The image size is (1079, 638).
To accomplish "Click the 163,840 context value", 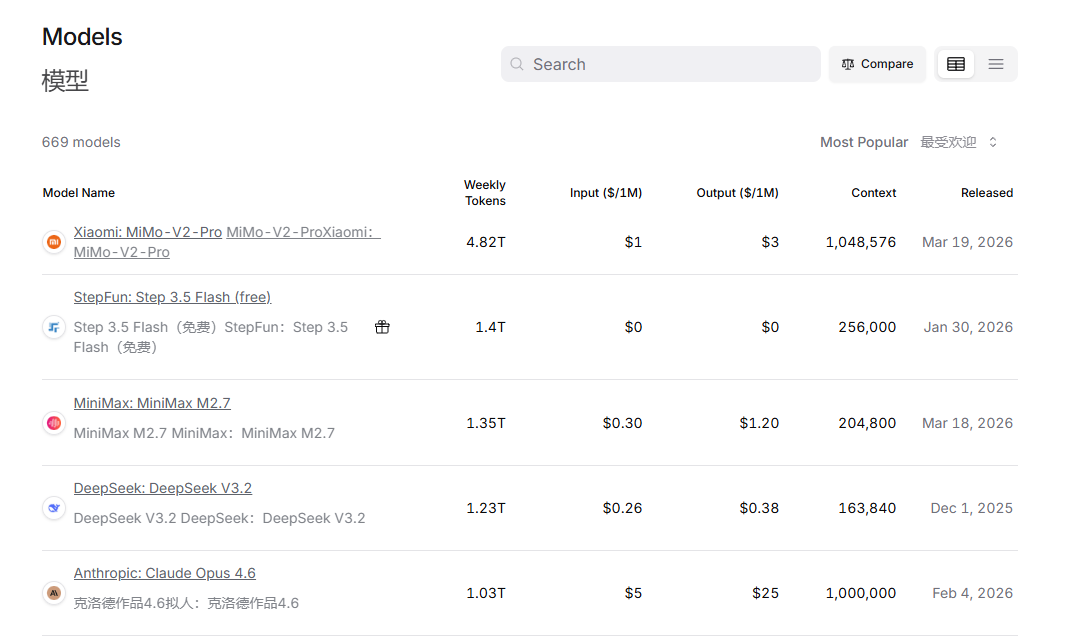I will (867, 508).
